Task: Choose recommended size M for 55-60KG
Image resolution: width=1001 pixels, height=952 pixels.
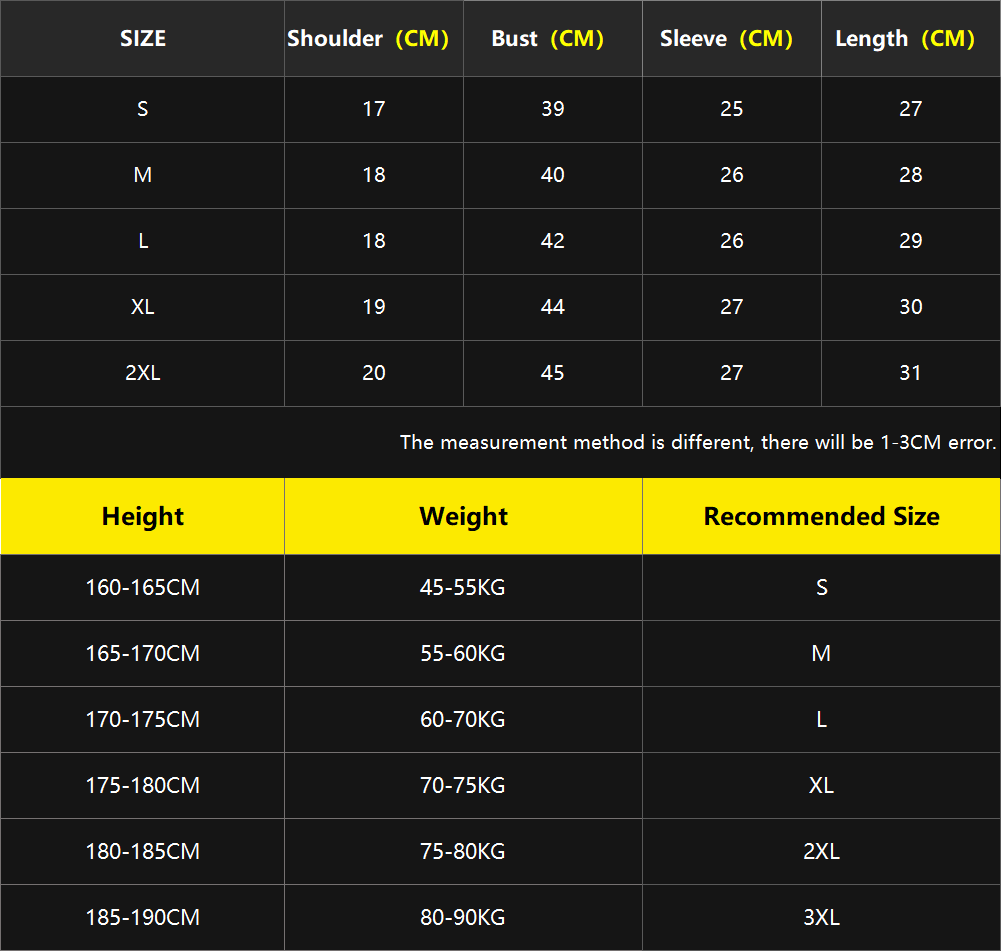Action: point(822,654)
